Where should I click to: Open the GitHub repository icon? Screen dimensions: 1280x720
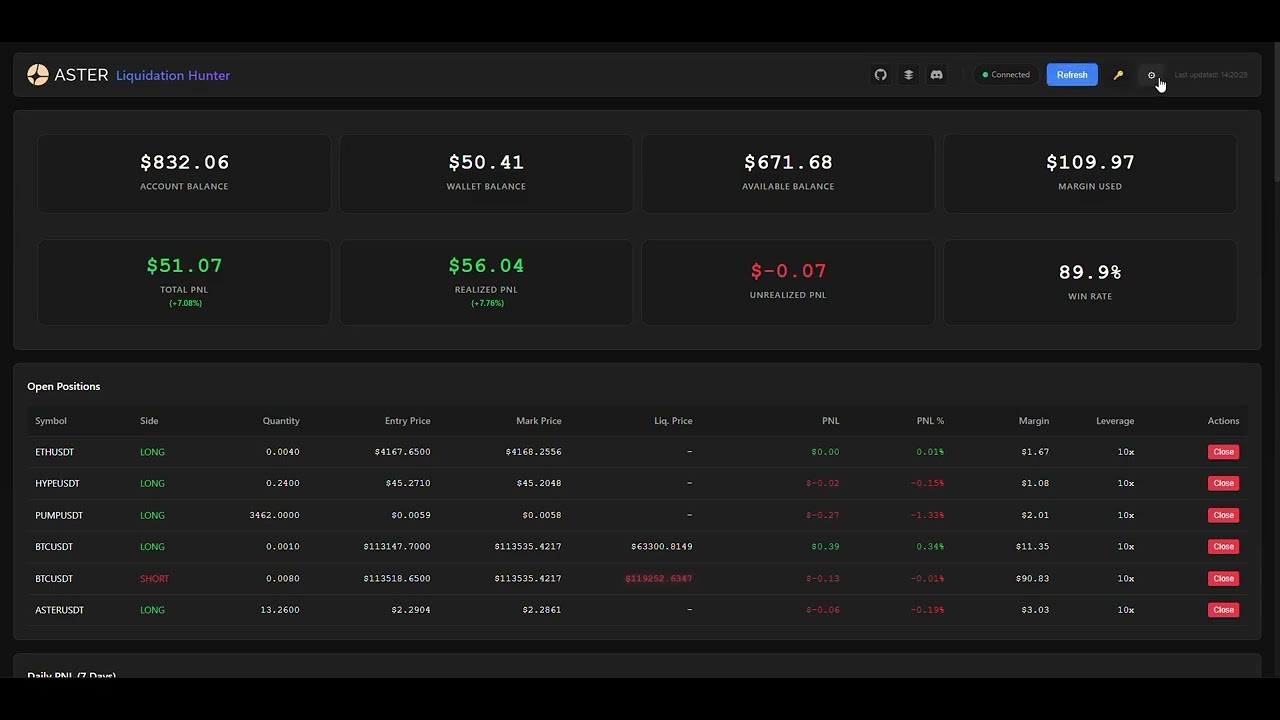click(x=880, y=74)
